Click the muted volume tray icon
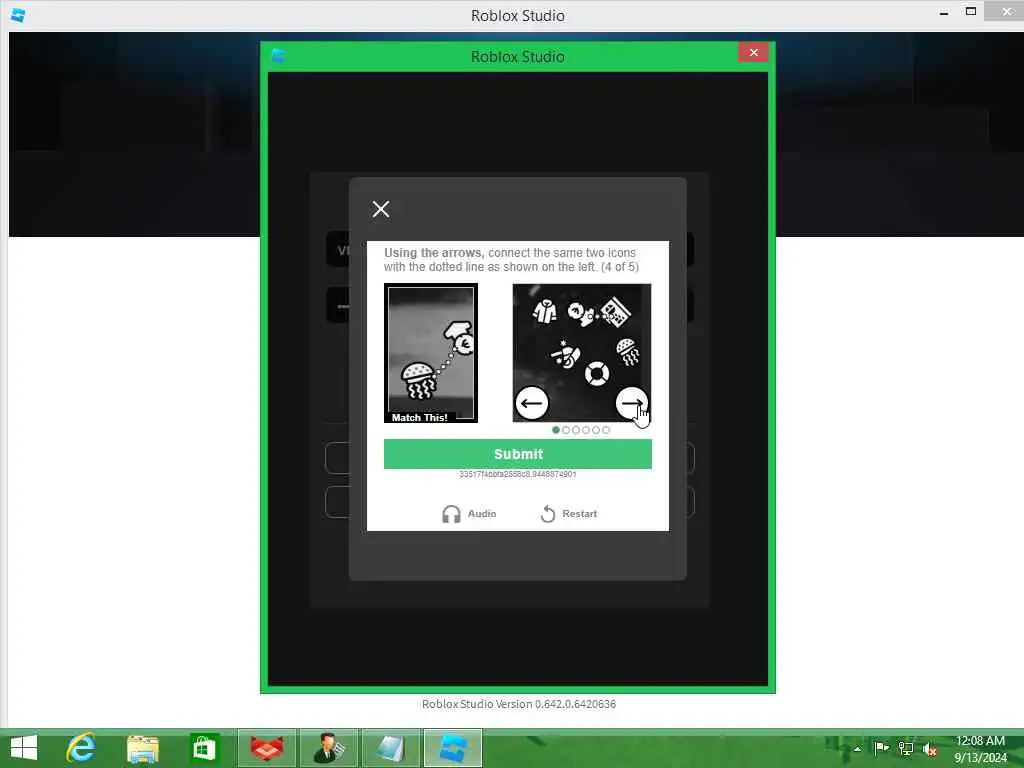Viewport: 1024px width, 768px height. pos(930,749)
